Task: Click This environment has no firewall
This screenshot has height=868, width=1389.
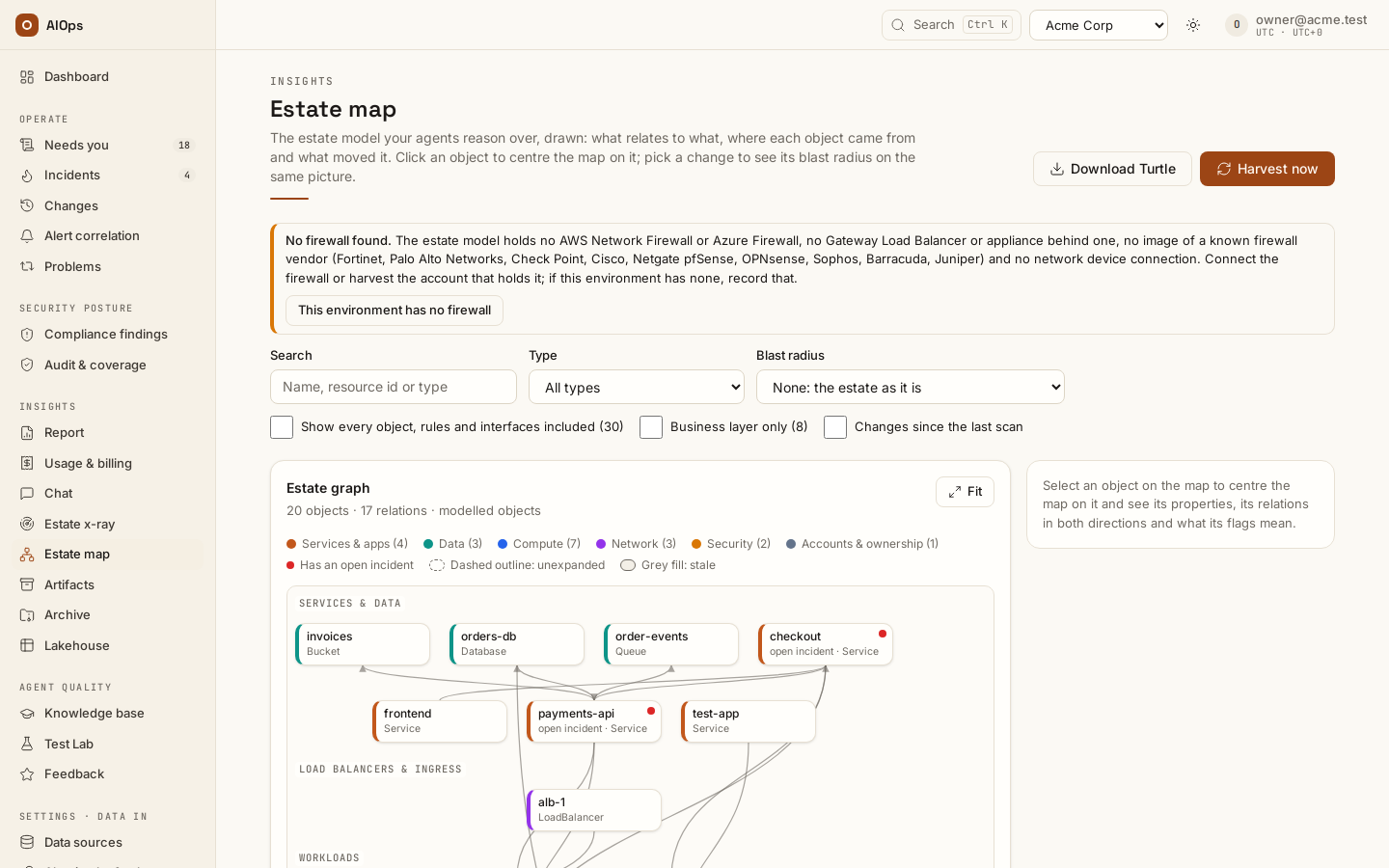Action: click(395, 311)
